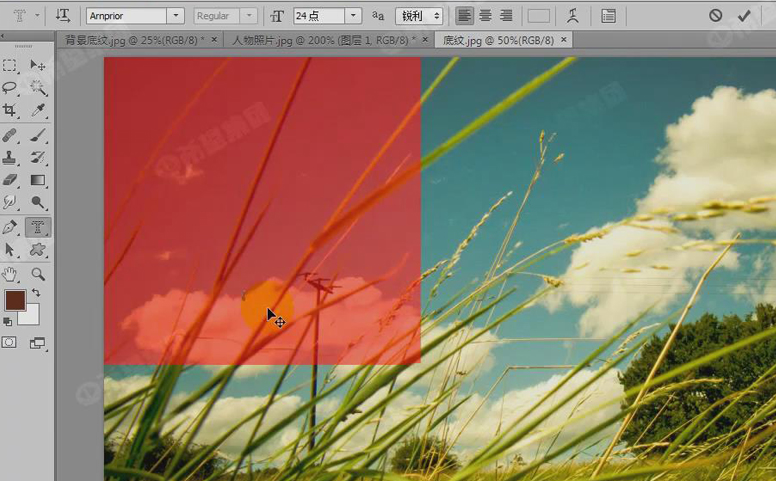Select the Hand tool
Viewport: 776px width, 481px height.
pyautogui.click(x=10, y=273)
